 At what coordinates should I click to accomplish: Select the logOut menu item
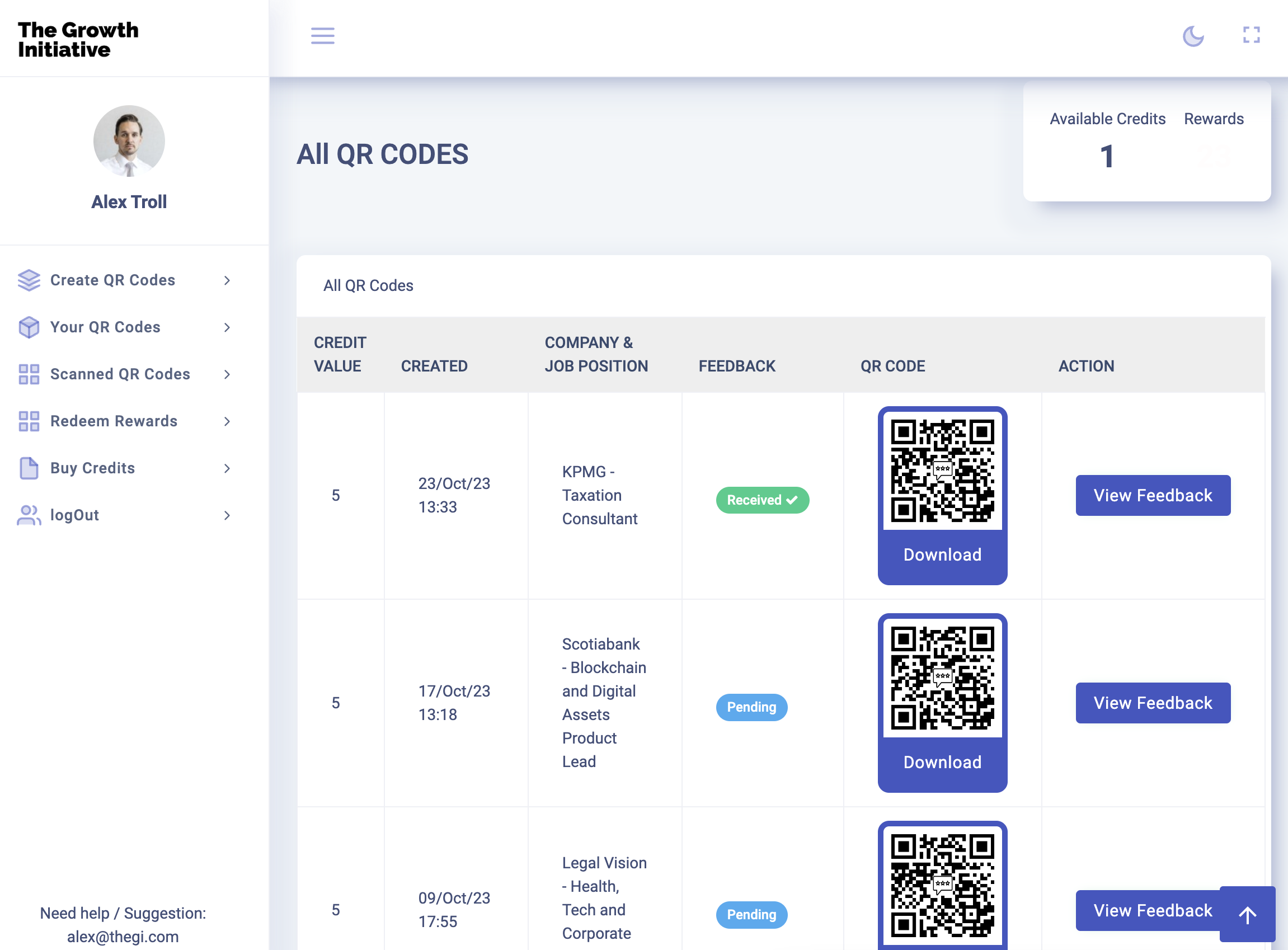point(125,515)
